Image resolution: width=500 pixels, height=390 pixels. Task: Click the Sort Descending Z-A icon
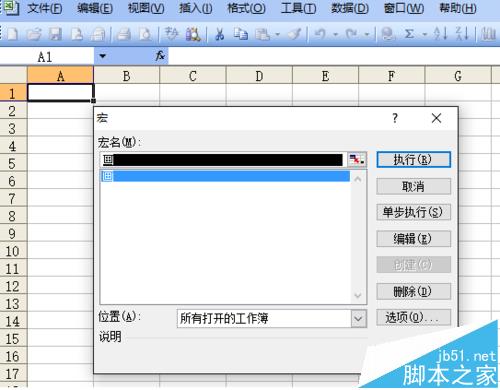tap(462, 33)
